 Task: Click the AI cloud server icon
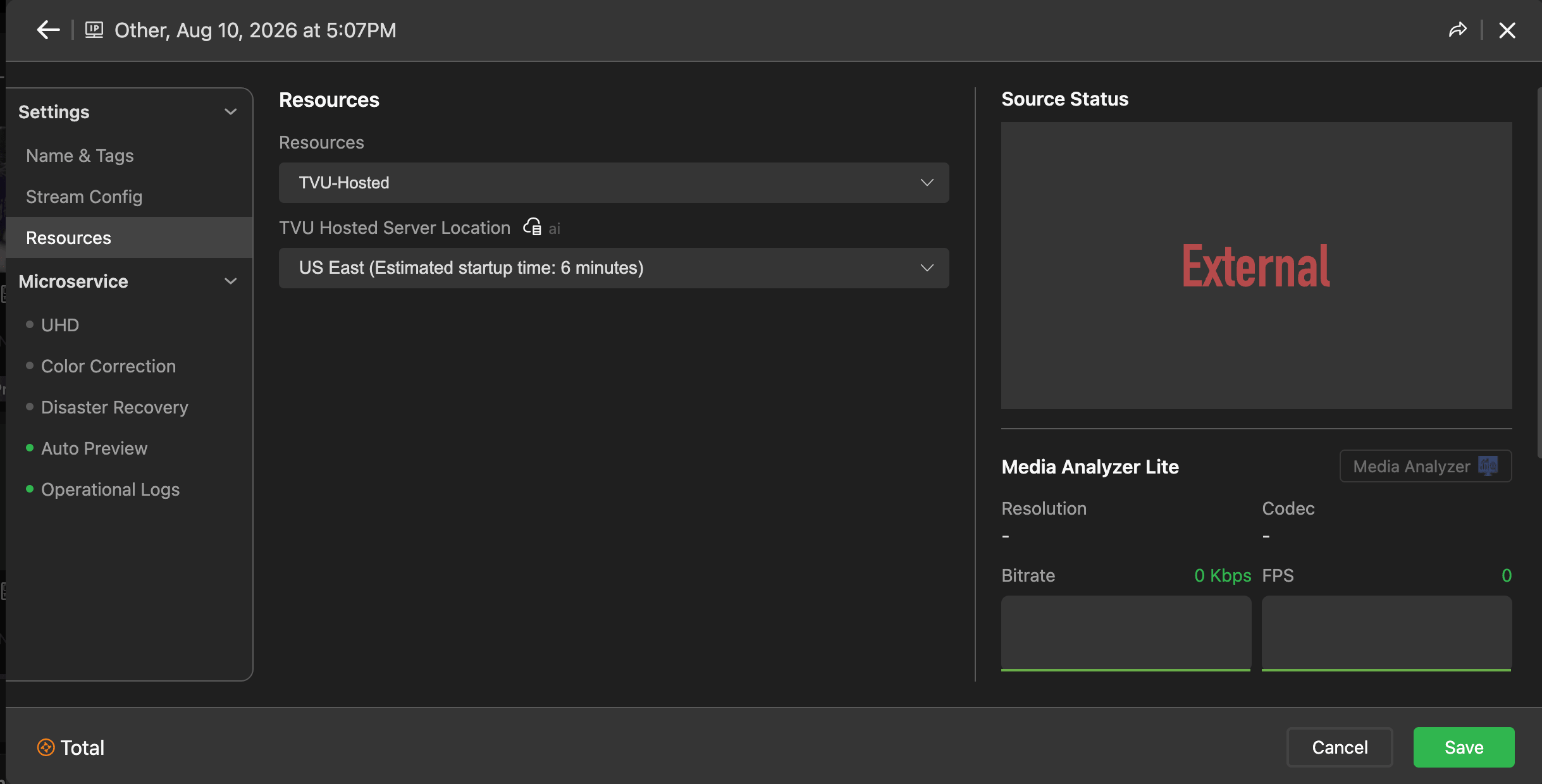[532, 227]
